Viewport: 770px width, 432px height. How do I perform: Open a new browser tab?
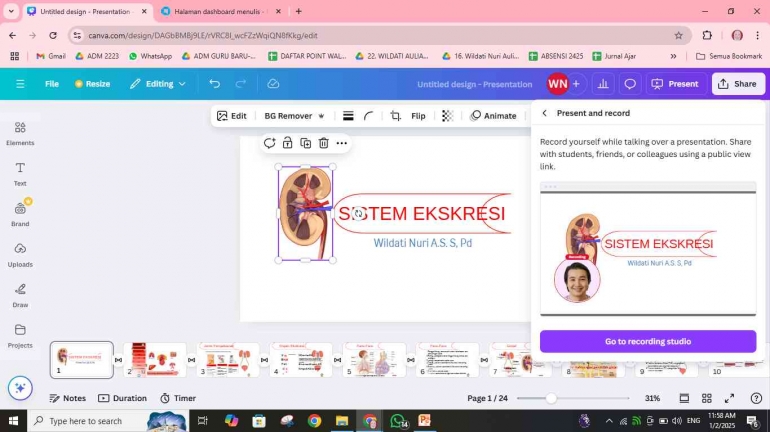coord(299,11)
